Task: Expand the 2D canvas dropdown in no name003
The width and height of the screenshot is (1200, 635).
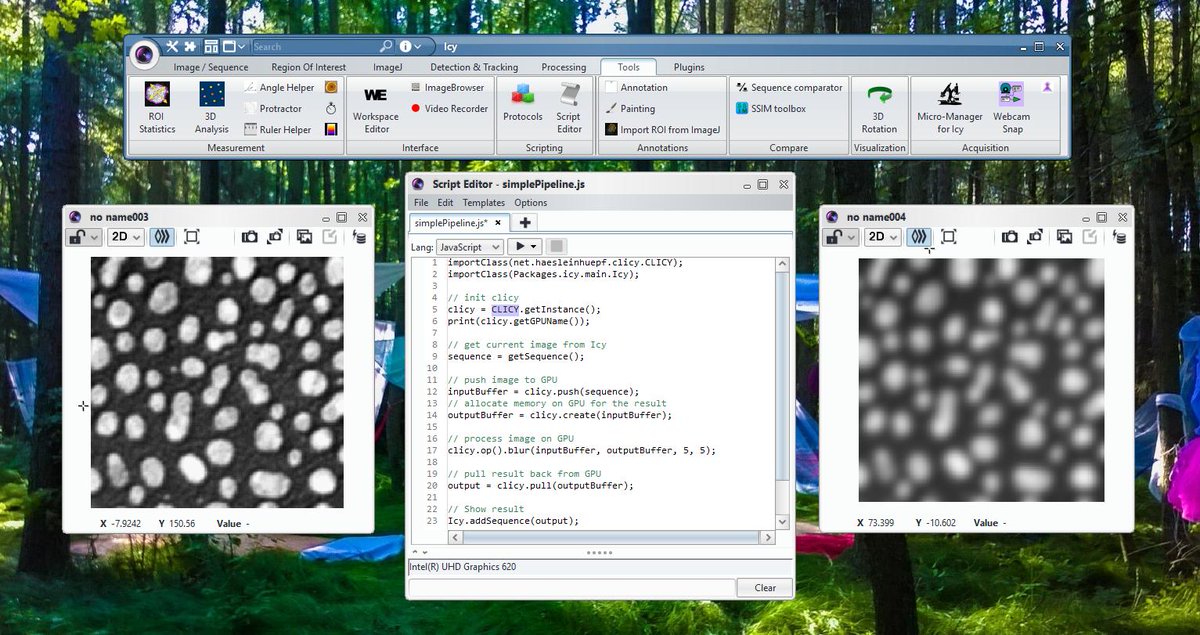Action: coord(125,237)
